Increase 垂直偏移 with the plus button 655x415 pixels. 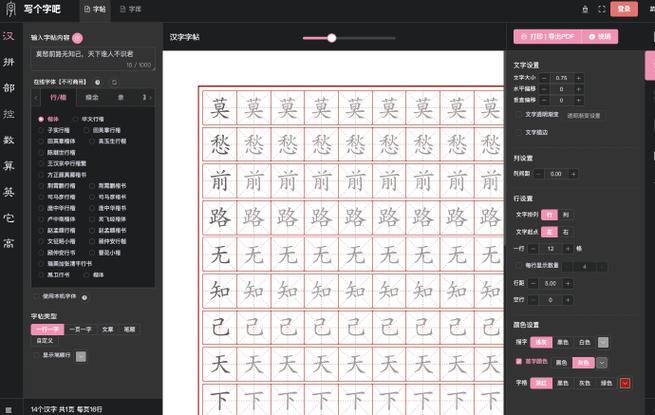[579, 100]
